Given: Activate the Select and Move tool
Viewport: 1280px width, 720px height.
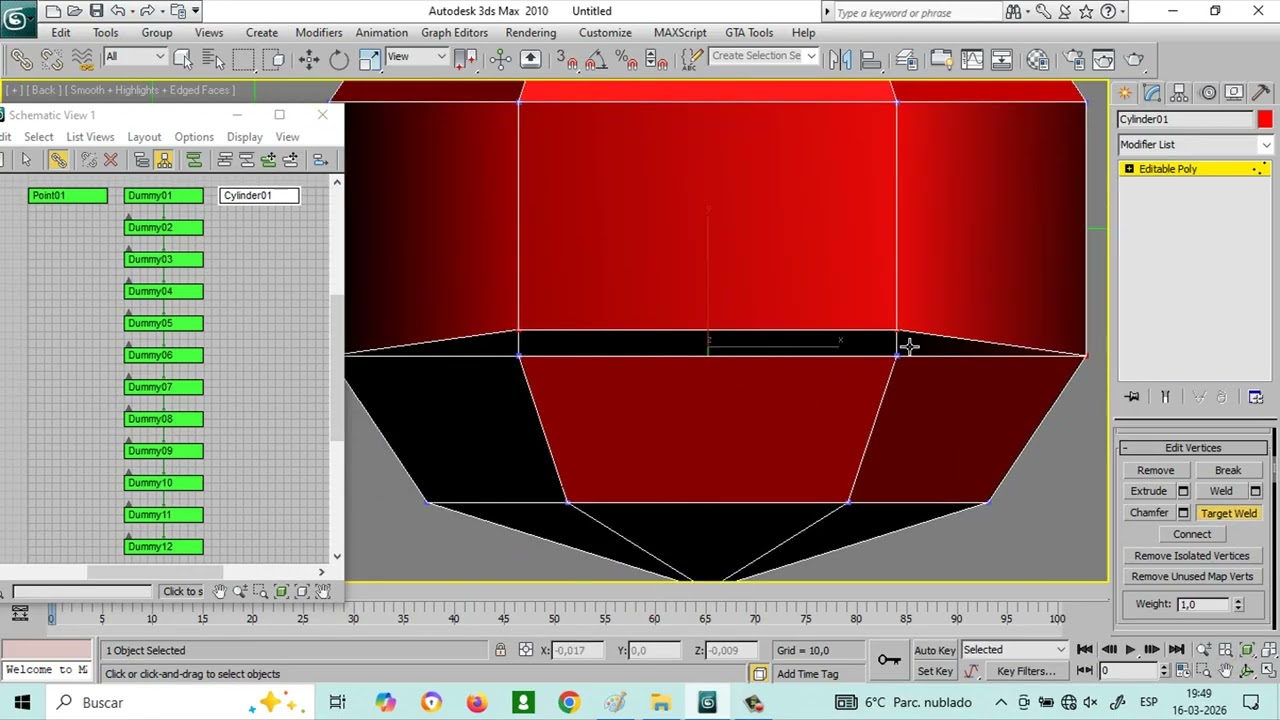Looking at the screenshot, I should 309,59.
